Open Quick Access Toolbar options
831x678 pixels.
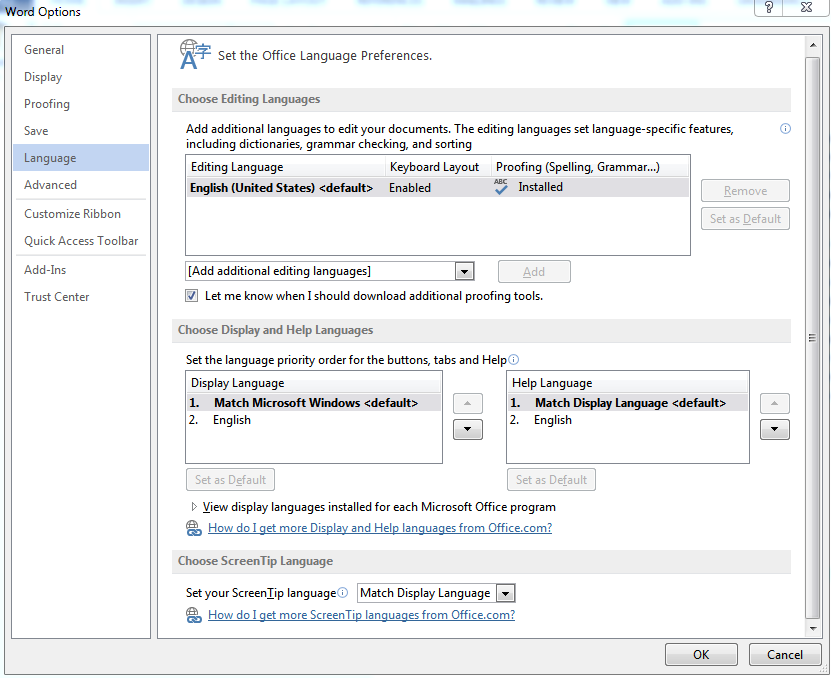click(81, 241)
